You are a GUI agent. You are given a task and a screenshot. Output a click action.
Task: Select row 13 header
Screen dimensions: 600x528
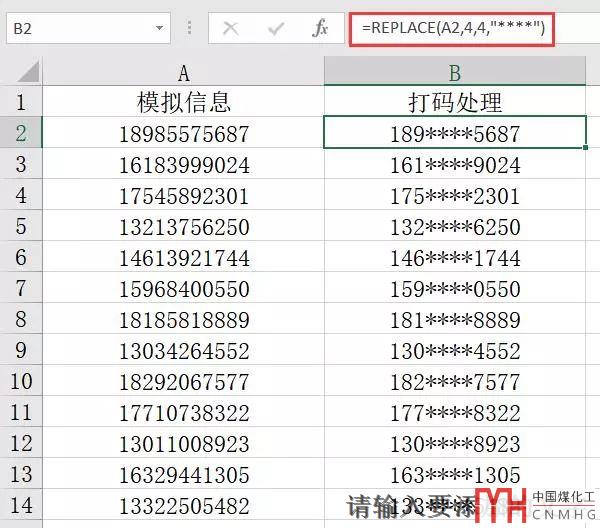21,473
